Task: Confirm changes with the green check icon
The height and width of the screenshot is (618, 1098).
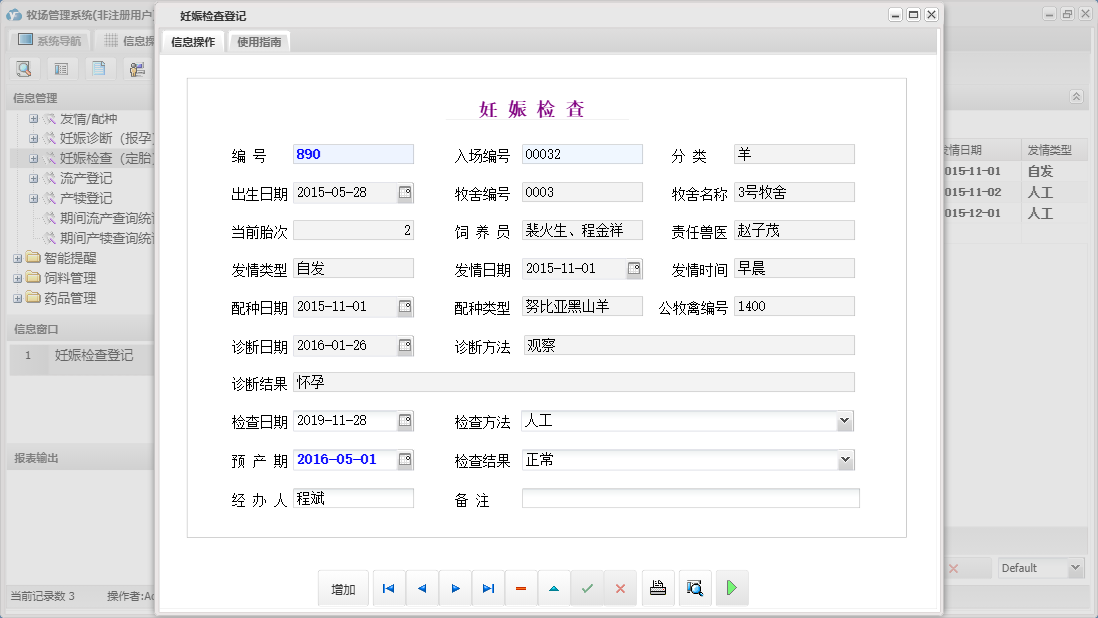Action: tap(588, 588)
